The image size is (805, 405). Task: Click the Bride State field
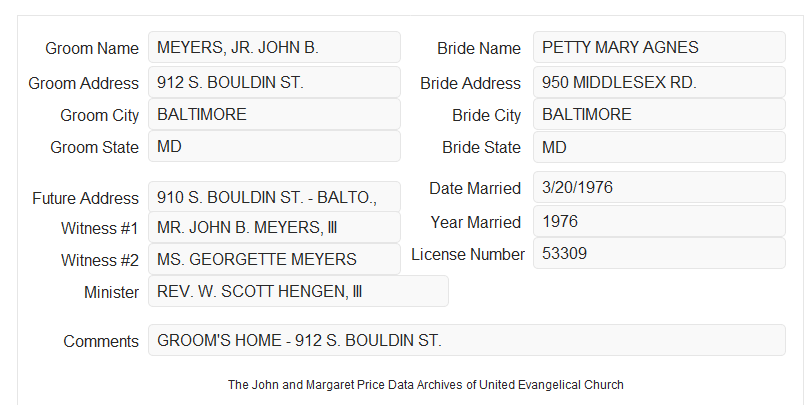coord(659,147)
